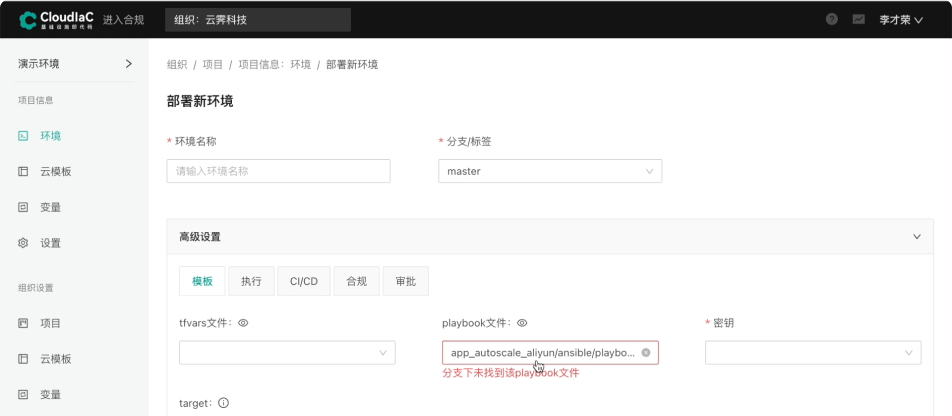
Task: Click the 进入合规 link
Action: coord(125,20)
